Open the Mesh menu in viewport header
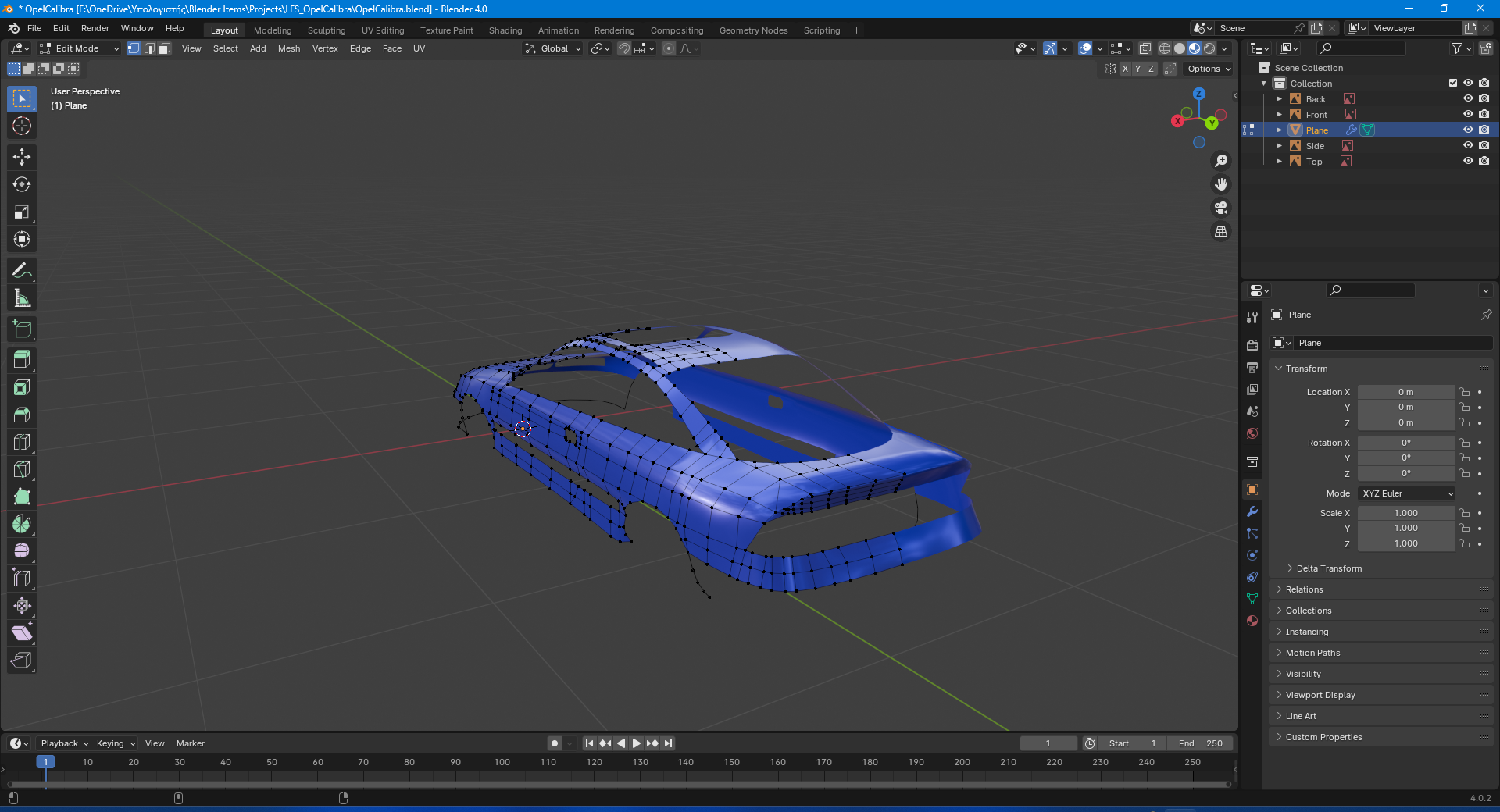This screenshot has width=1500, height=812. [289, 48]
